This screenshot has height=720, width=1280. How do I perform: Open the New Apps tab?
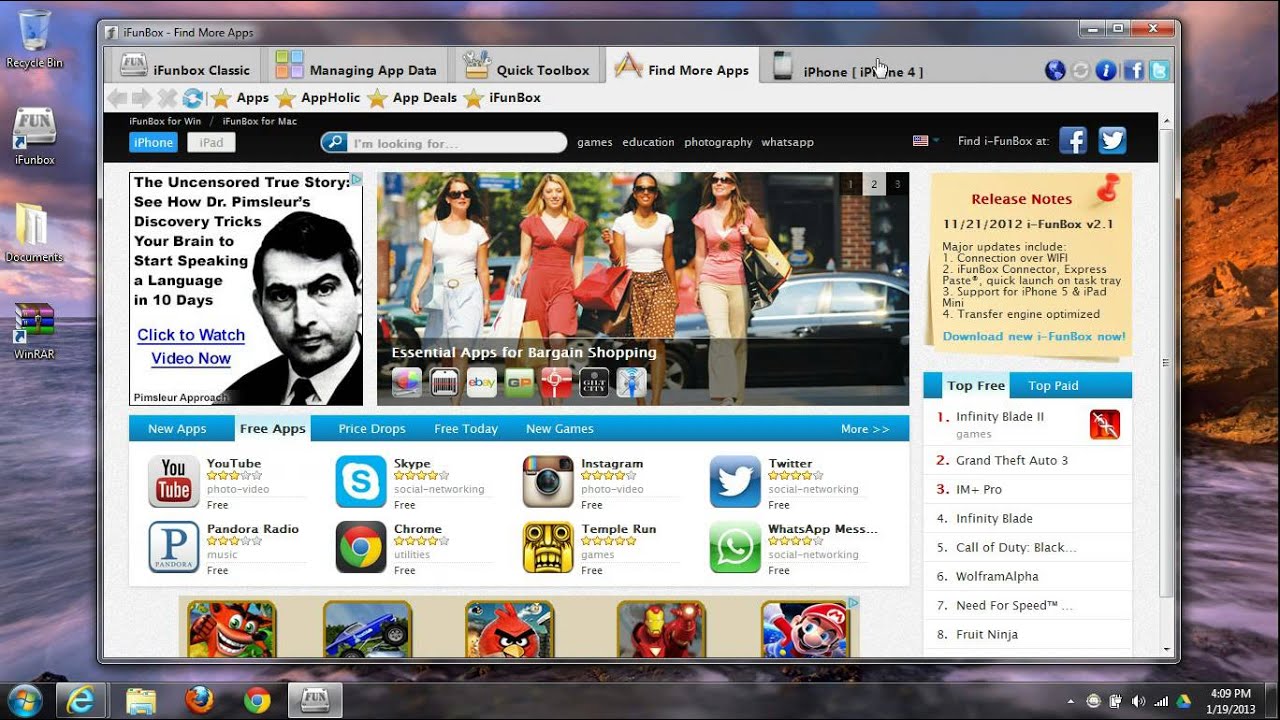tap(177, 429)
